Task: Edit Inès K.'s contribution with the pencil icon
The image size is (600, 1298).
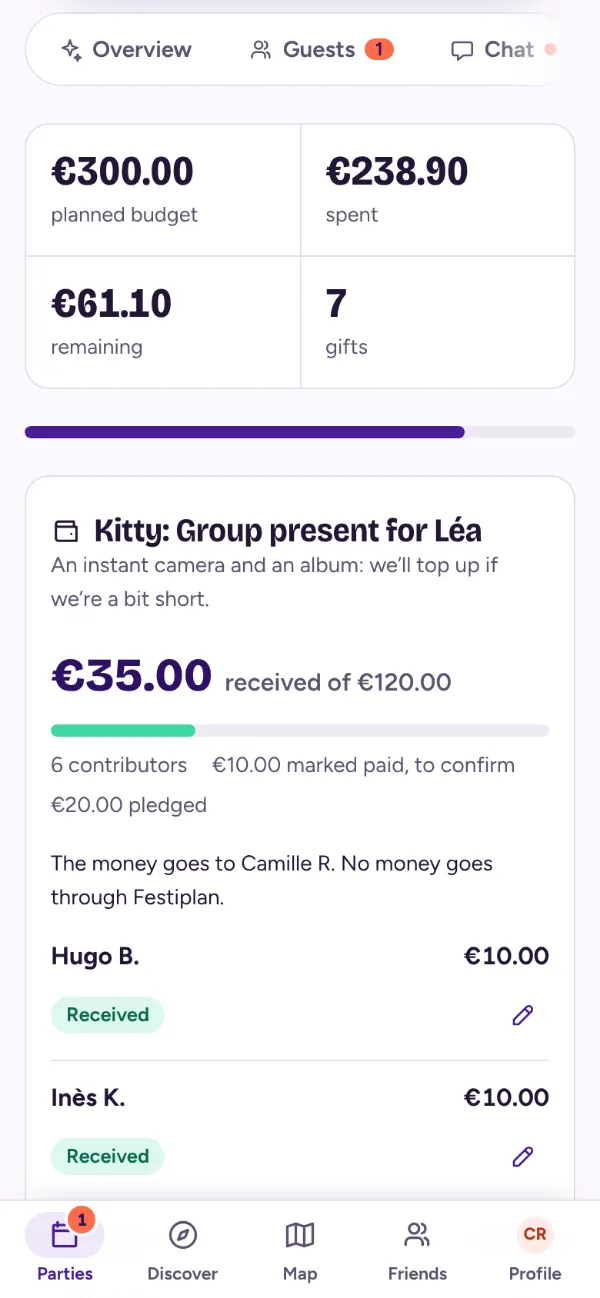Action: click(522, 1157)
